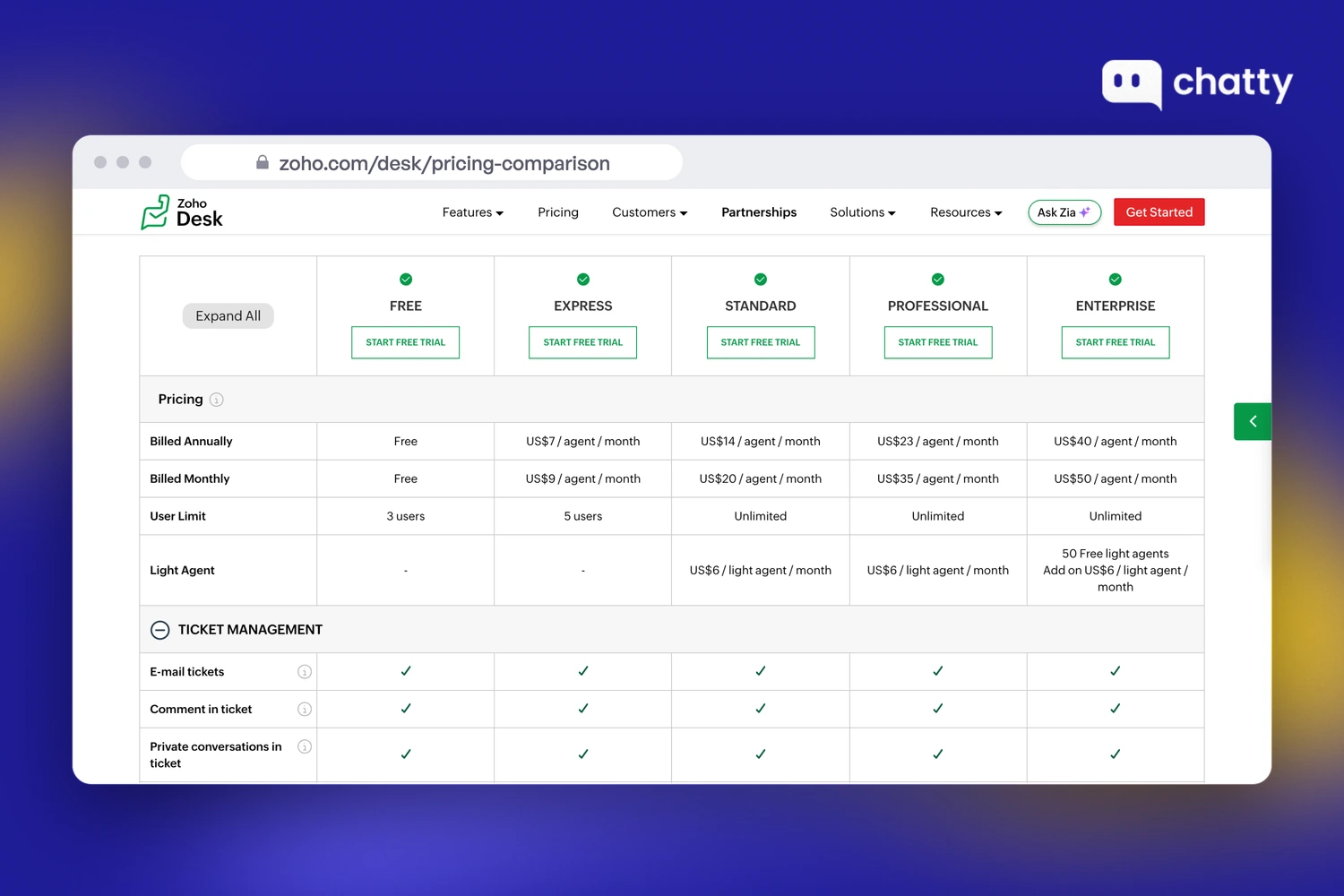Click the '5 users' cell
Screen dimensions: 1344x896
pos(583,517)
